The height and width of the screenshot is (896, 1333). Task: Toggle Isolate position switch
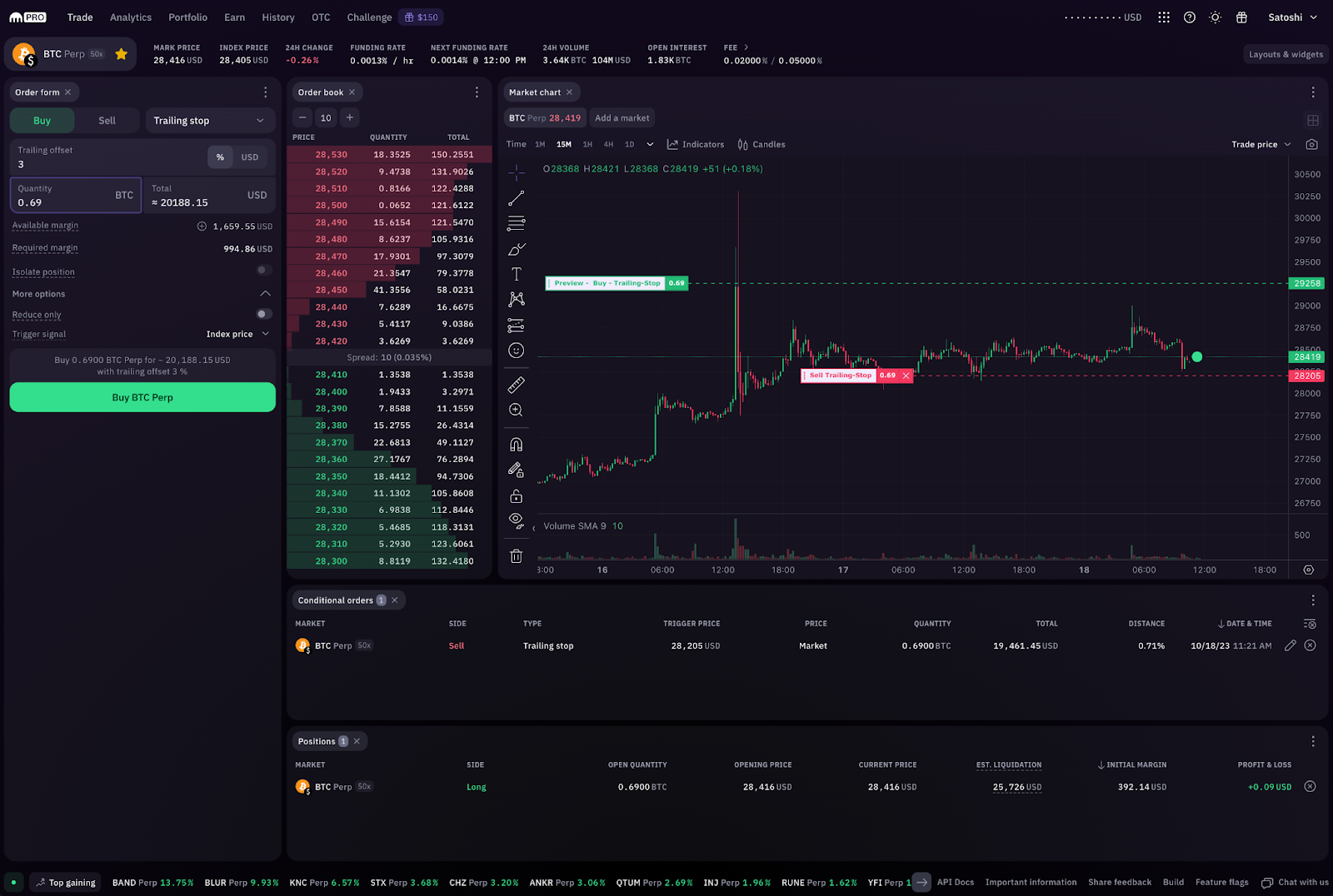tap(263, 270)
